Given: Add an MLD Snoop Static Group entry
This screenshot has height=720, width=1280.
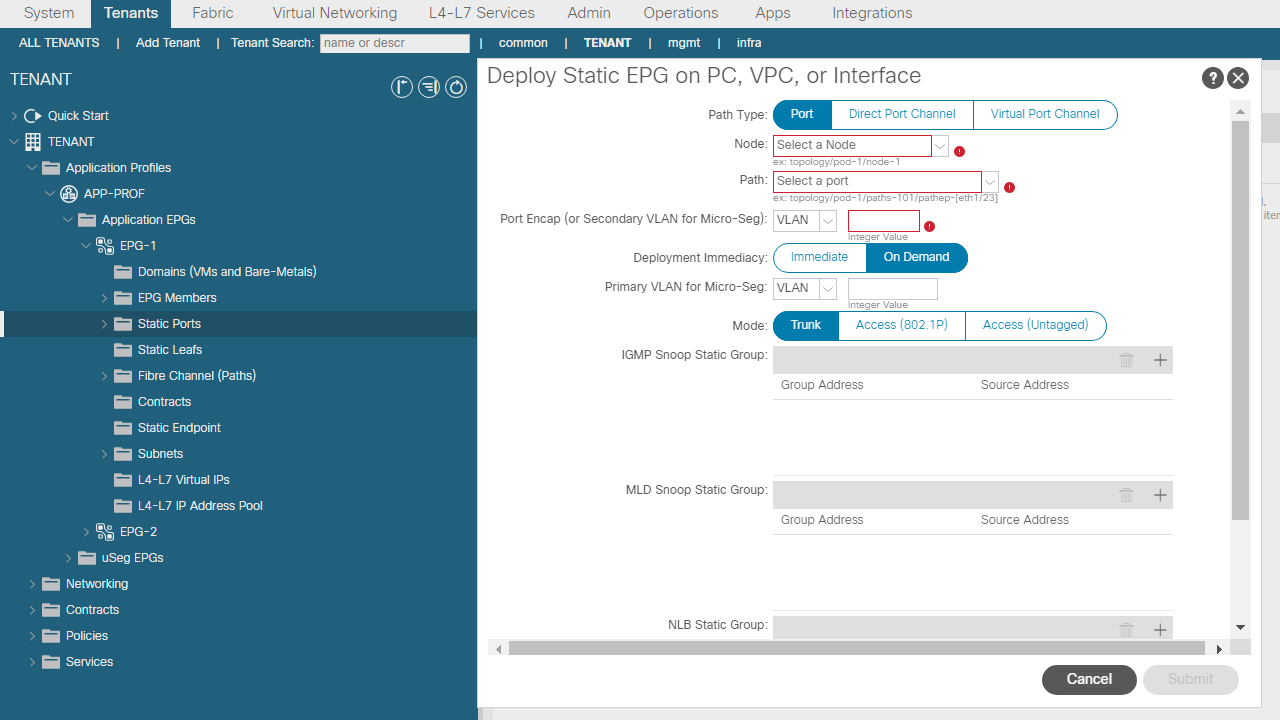Looking at the screenshot, I should [x=1160, y=495].
